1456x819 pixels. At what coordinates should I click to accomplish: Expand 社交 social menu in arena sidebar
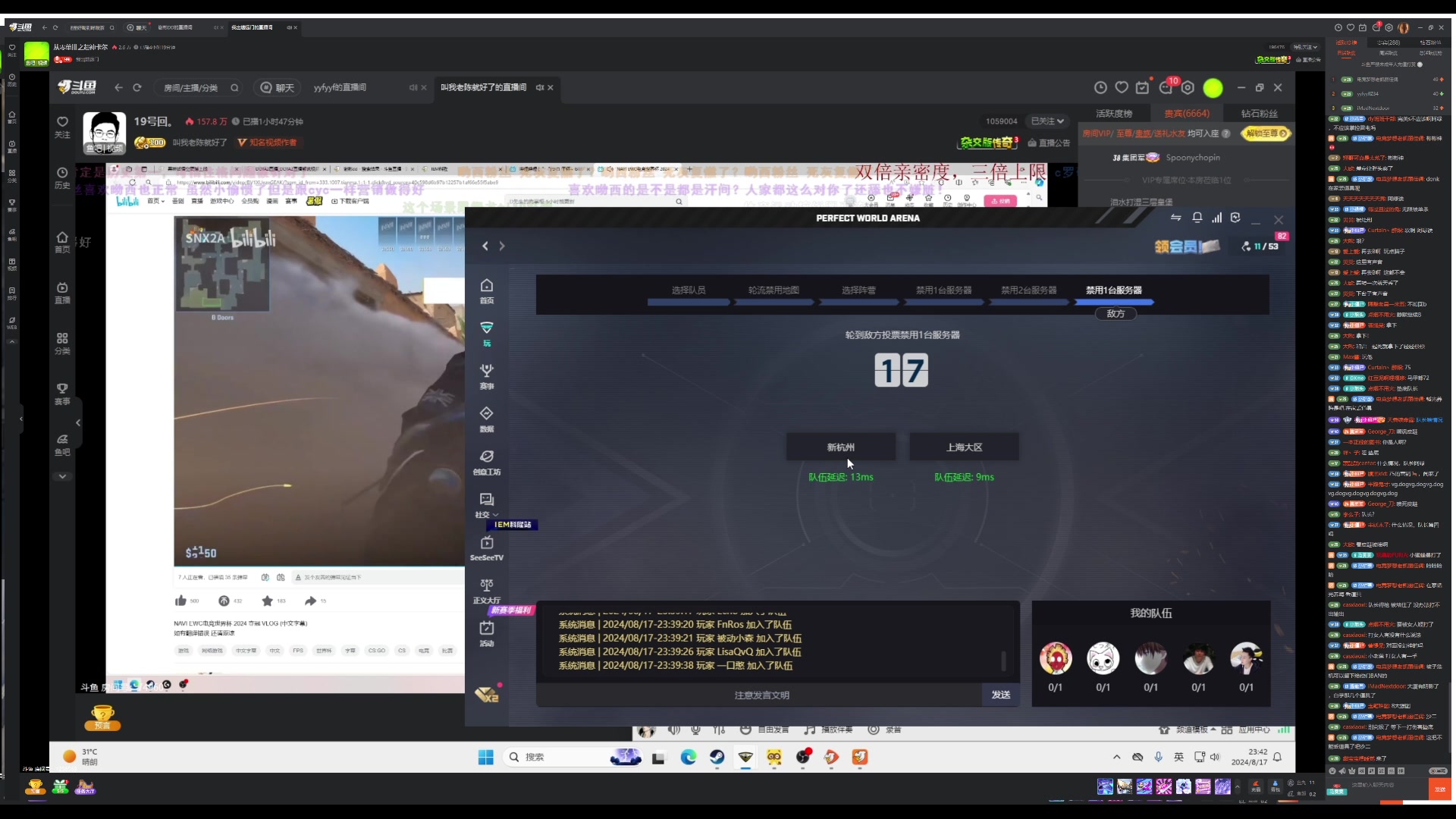(487, 505)
